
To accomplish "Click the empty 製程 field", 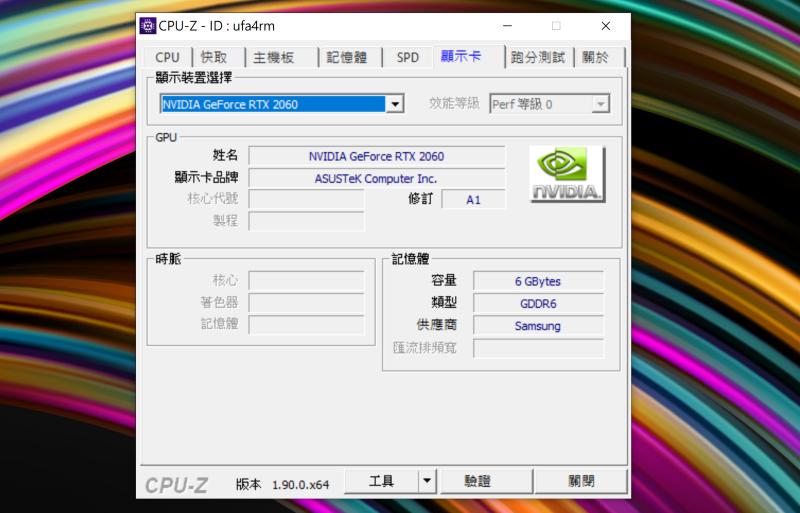I will point(306,222).
